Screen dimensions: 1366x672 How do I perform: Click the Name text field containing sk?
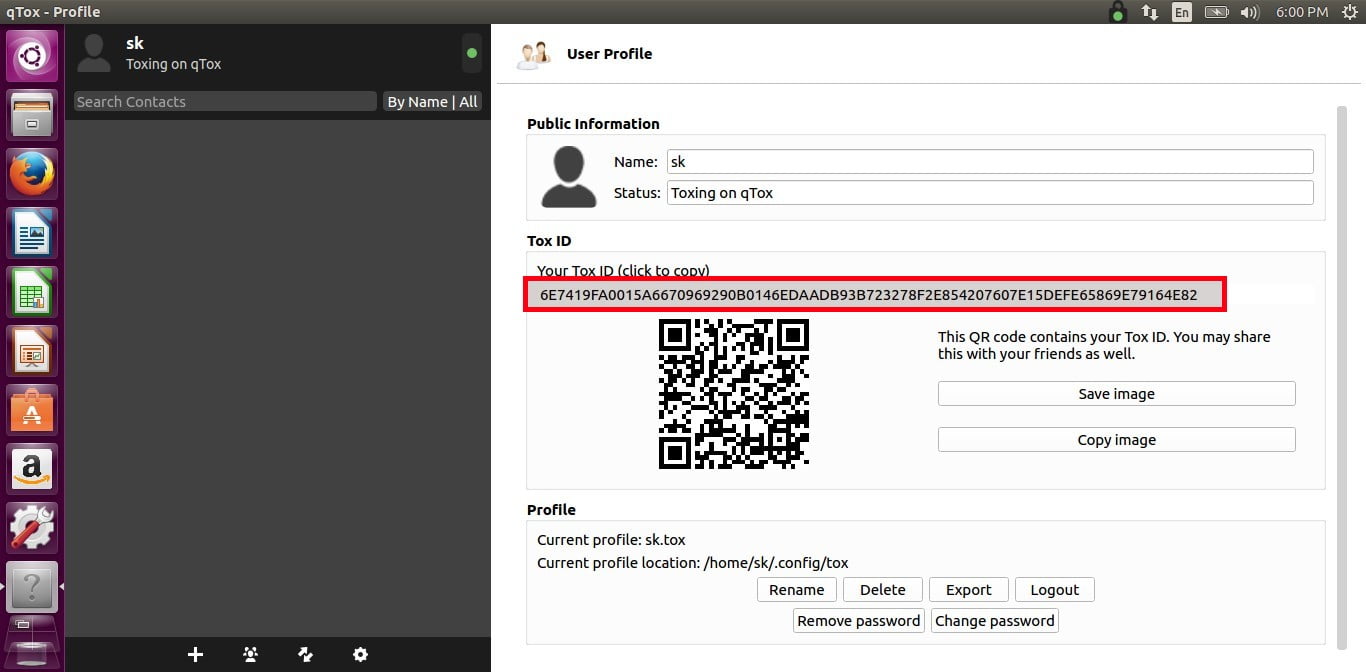[x=989, y=162]
